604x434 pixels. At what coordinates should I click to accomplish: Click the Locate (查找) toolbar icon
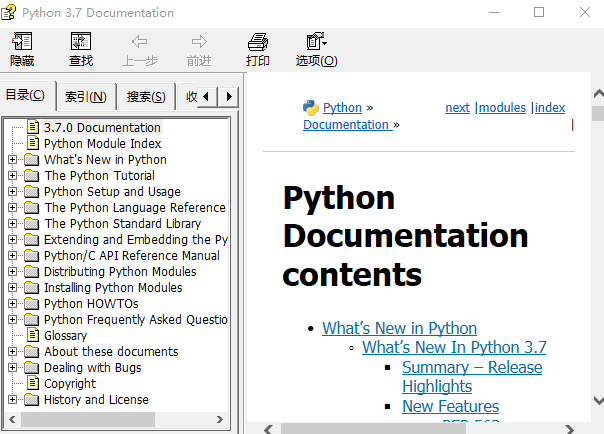[x=81, y=42]
